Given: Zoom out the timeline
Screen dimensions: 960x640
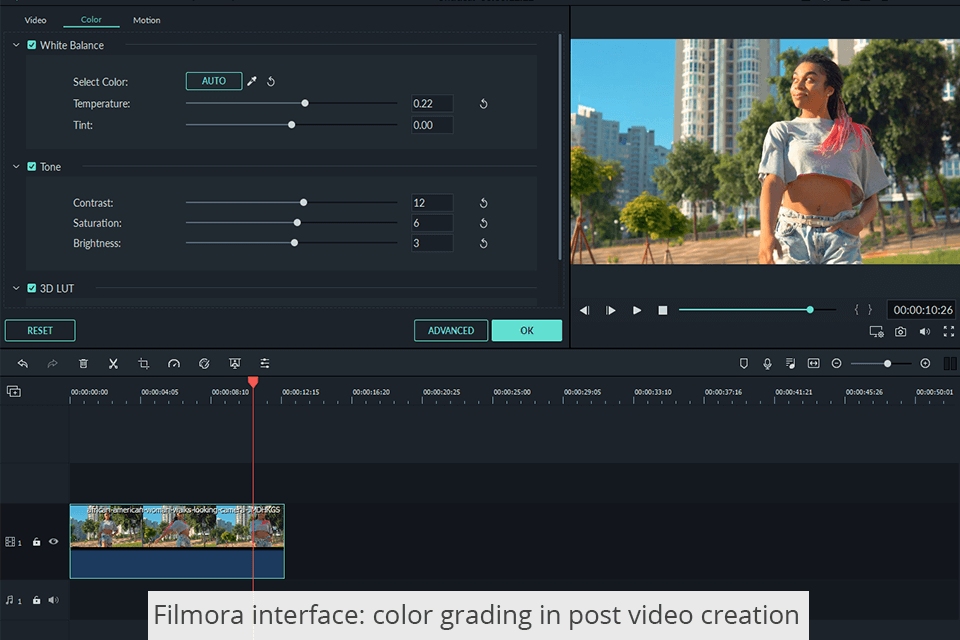Looking at the screenshot, I should pyautogui.click(x=836, y=364).
